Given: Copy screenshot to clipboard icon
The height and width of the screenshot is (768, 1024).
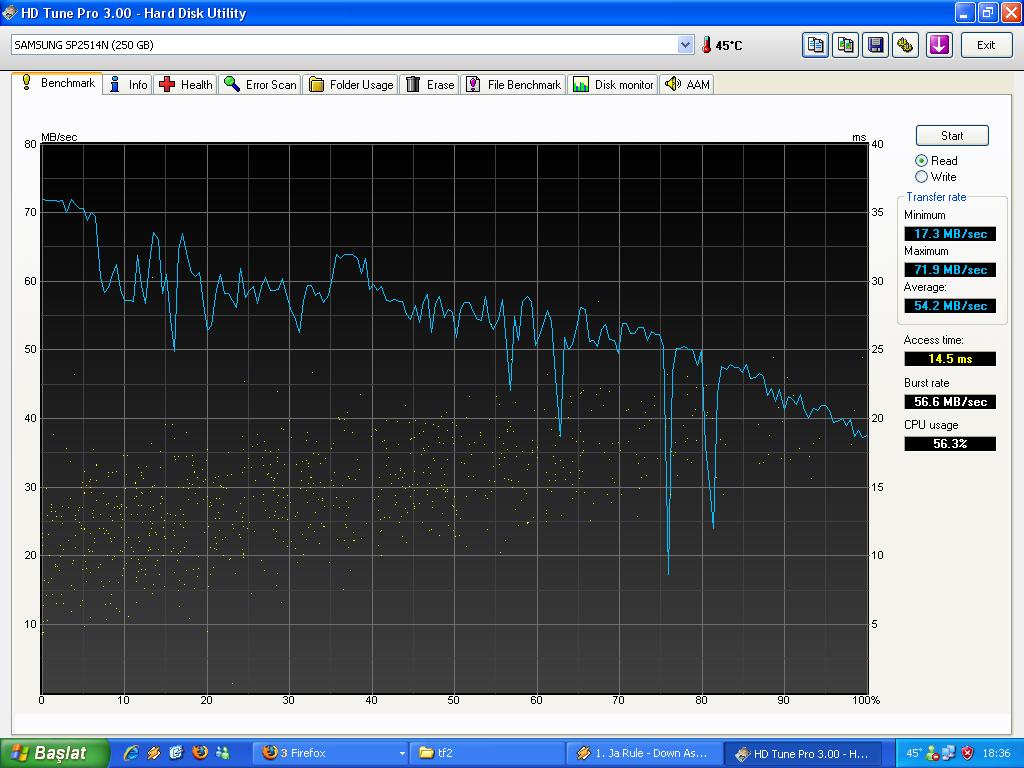Looking at the screenshot, I should click(x=846, y=45).
